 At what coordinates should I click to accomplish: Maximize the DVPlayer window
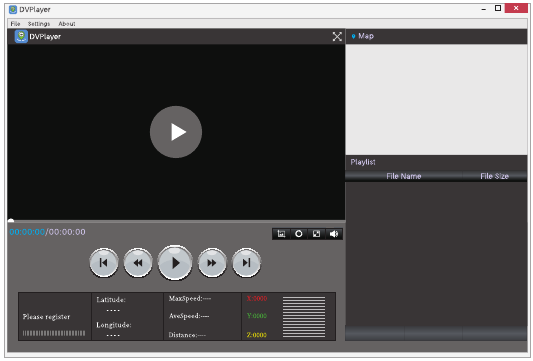click(x=498, y=8)
